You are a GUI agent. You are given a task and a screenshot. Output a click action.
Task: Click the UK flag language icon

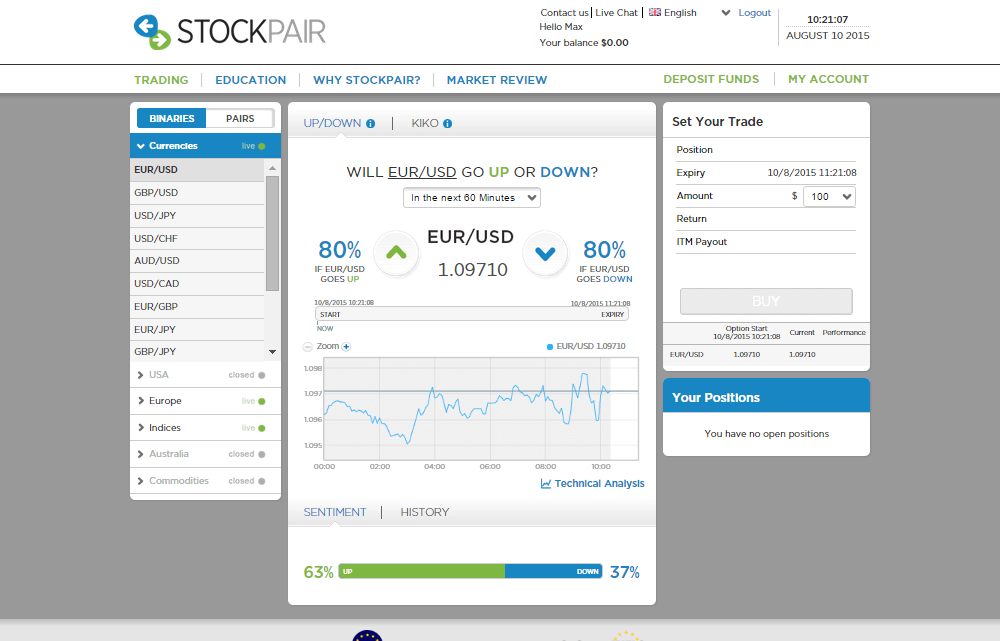tap(655, 12)
